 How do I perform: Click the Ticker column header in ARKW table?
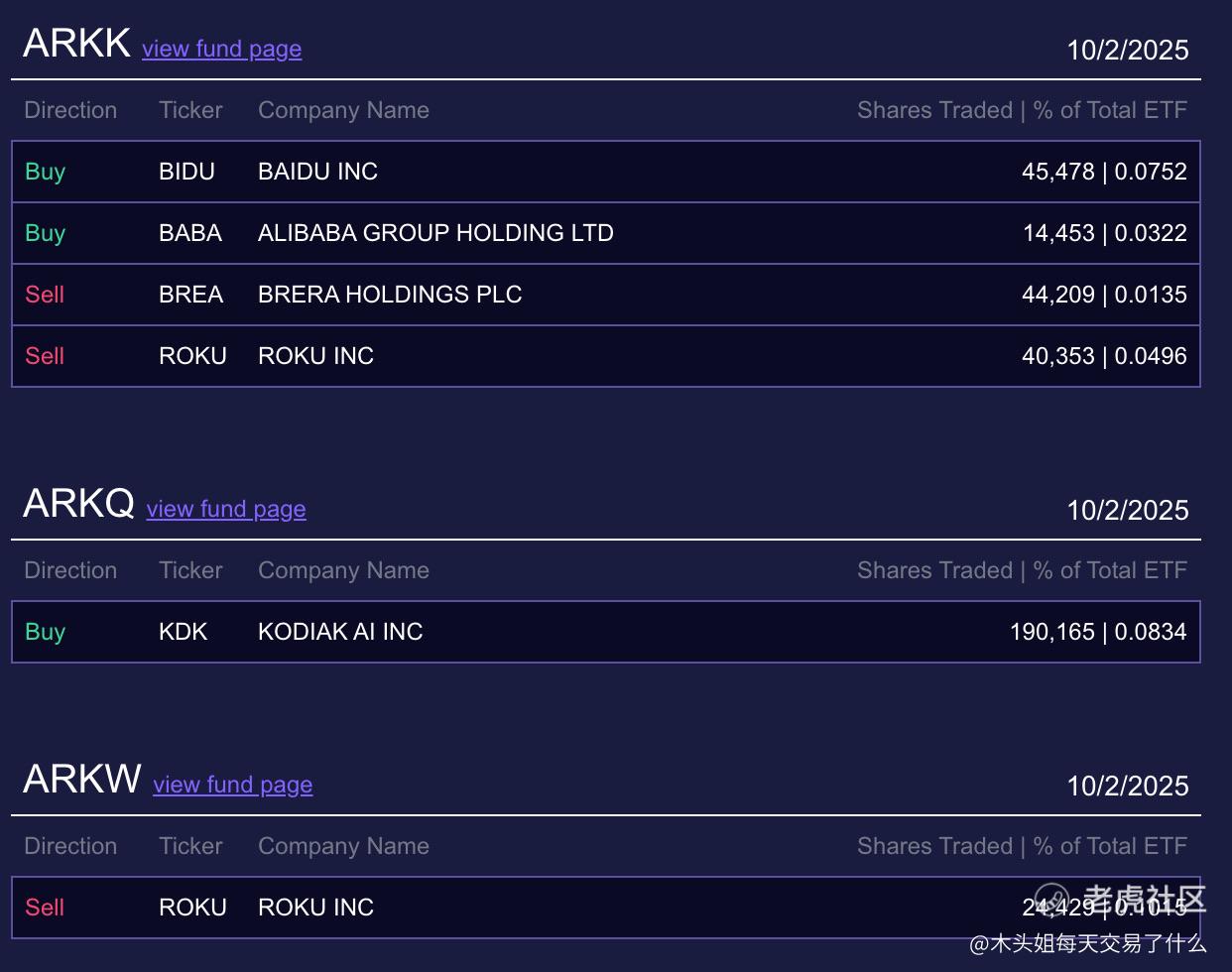[x=190, y=846]
